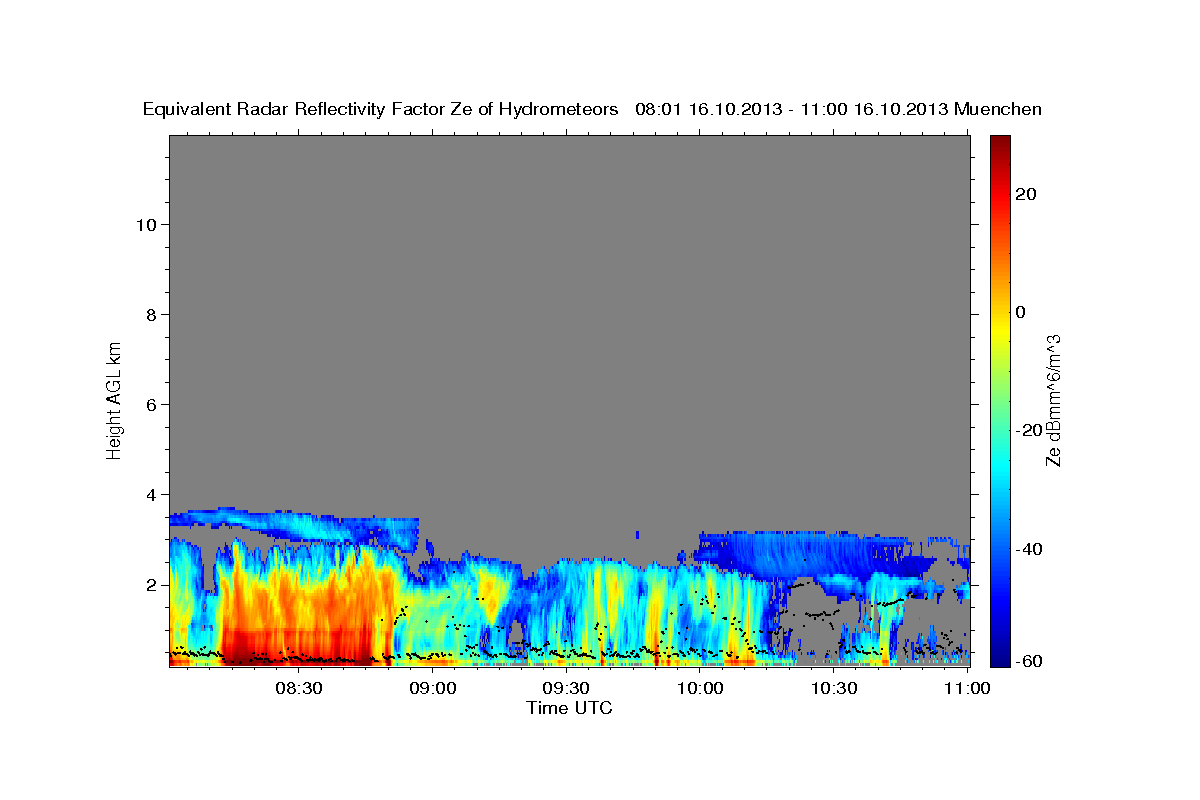The width and height of the screenshot is (1200, 800).
Task: Click the colorbar label '-40'
Action: pos(1028,548)
